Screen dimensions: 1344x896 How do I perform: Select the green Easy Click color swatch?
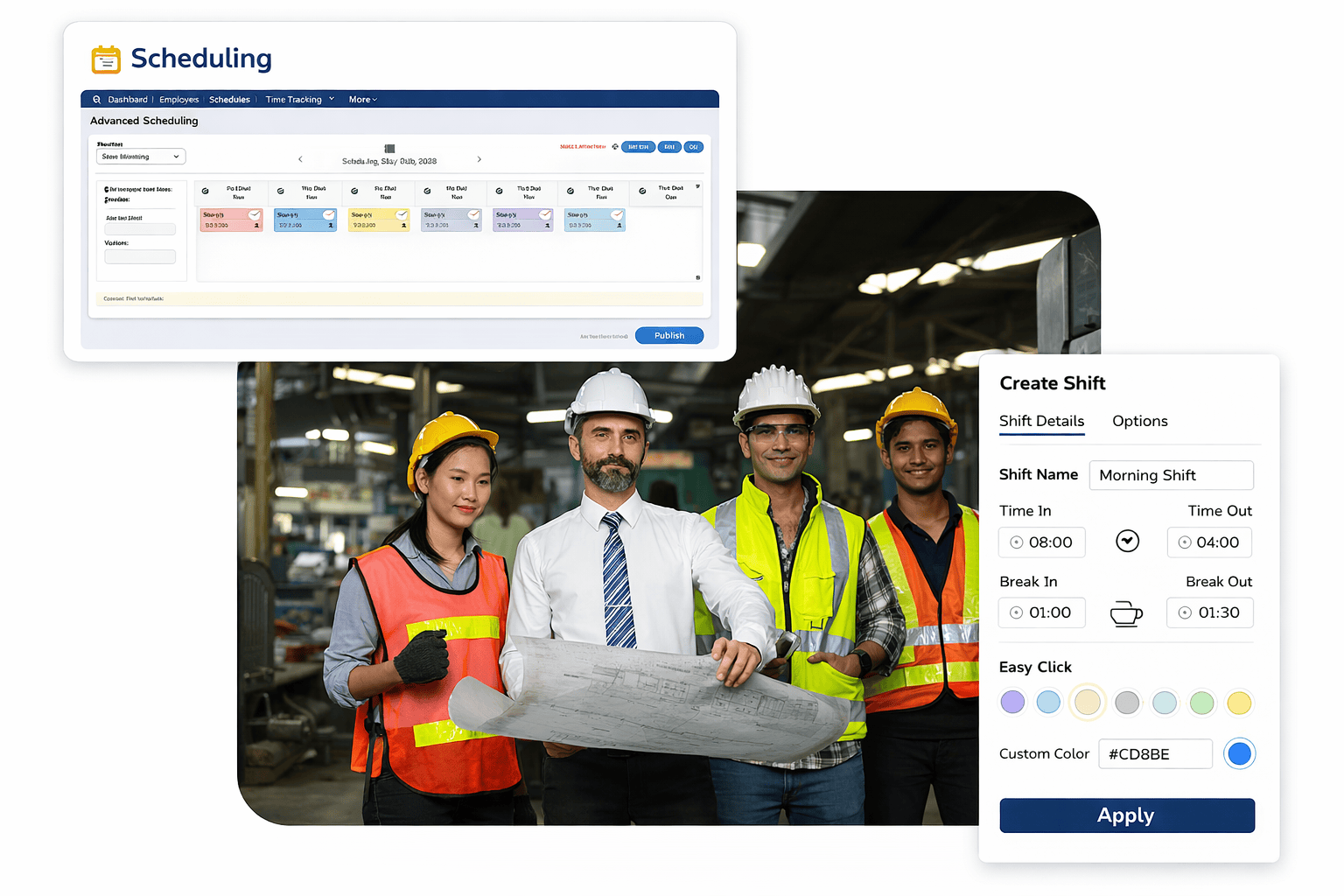point(1201,703)
